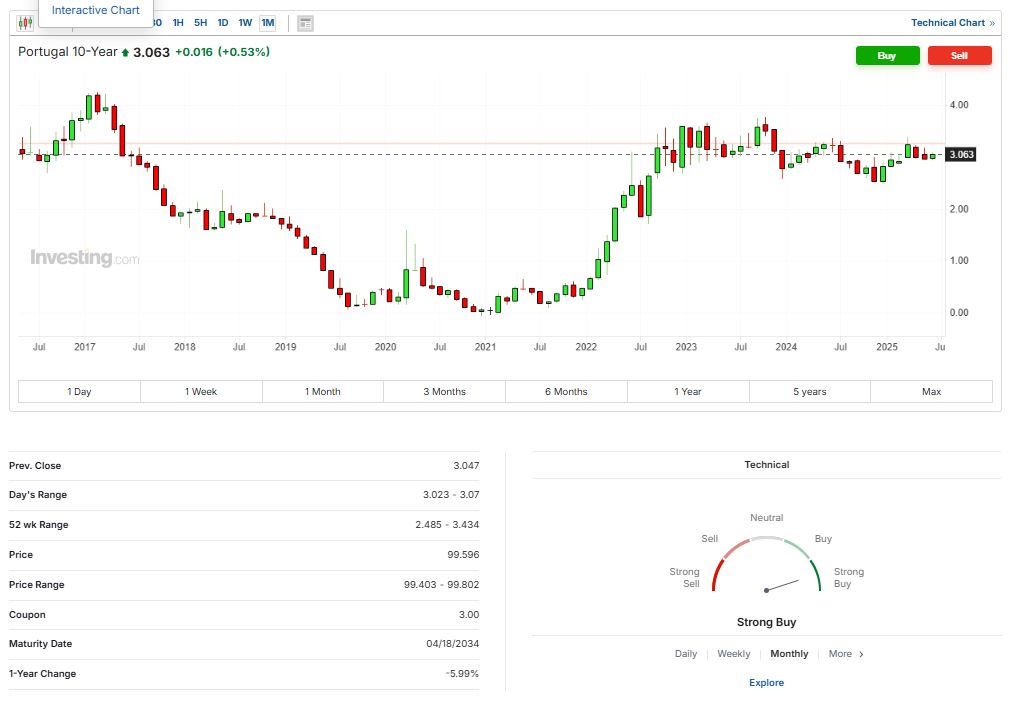Viewport: 1014px width, 707px height.
Task: Click the Interactive Chart tooltip link
Action: (96, 10)
